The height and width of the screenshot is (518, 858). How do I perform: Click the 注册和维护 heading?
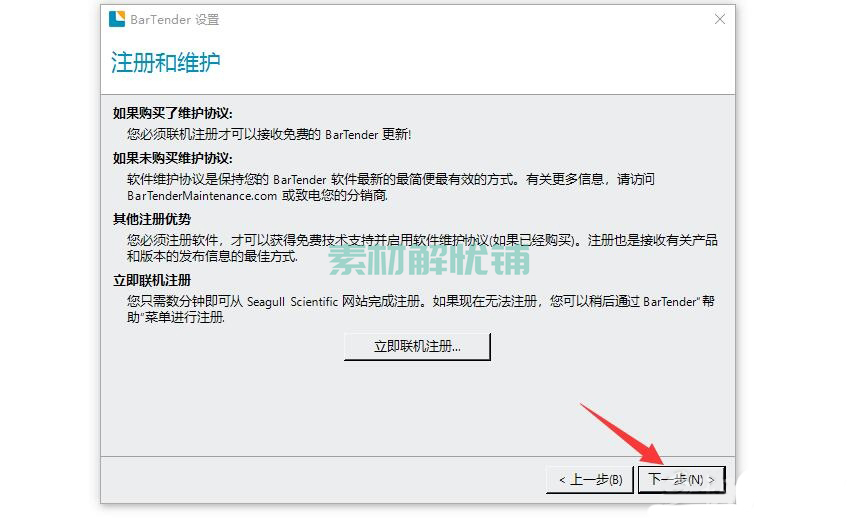click(166, 62)
